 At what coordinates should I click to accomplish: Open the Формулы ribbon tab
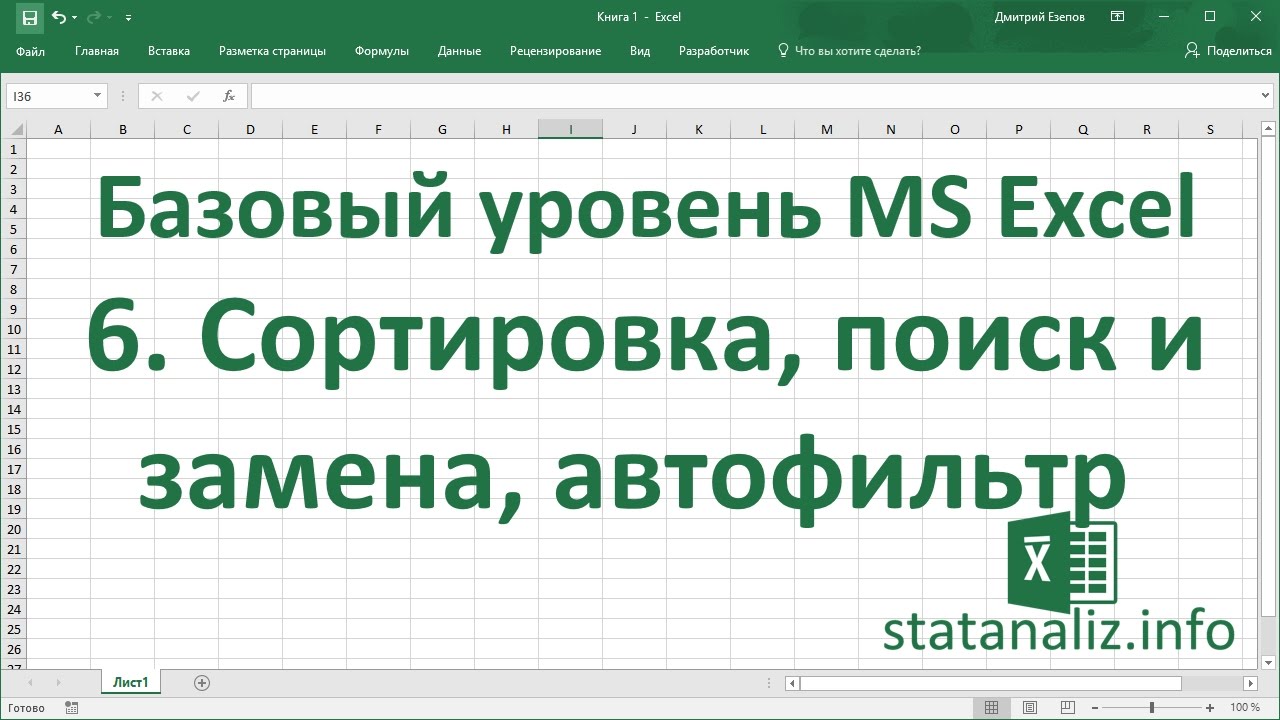382,51
